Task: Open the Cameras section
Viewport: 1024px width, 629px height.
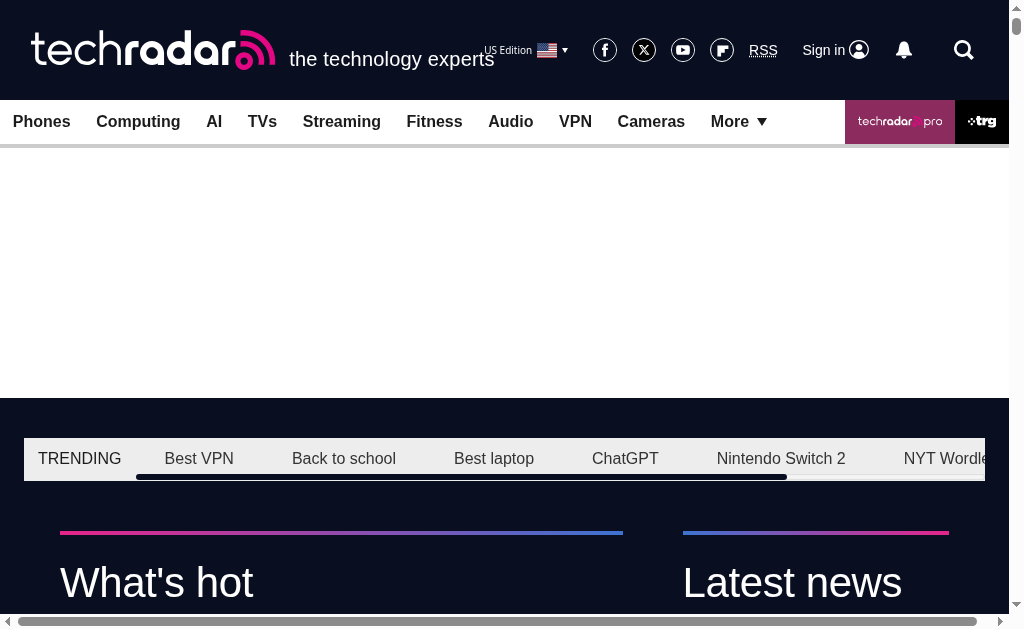Action: point(651,121)
